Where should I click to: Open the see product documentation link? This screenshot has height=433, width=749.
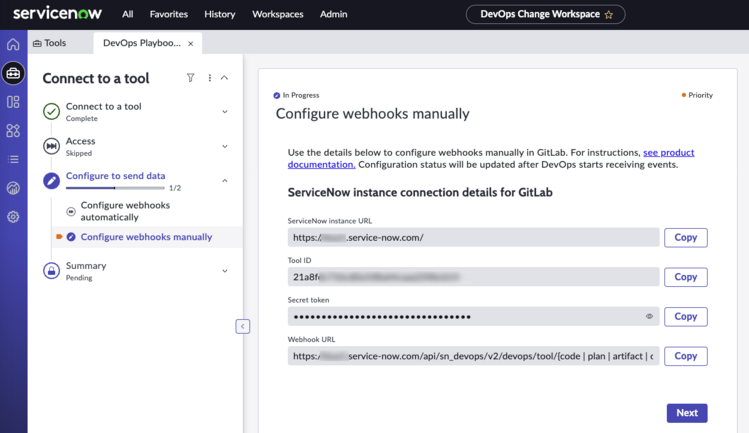(x=668, y=152)
